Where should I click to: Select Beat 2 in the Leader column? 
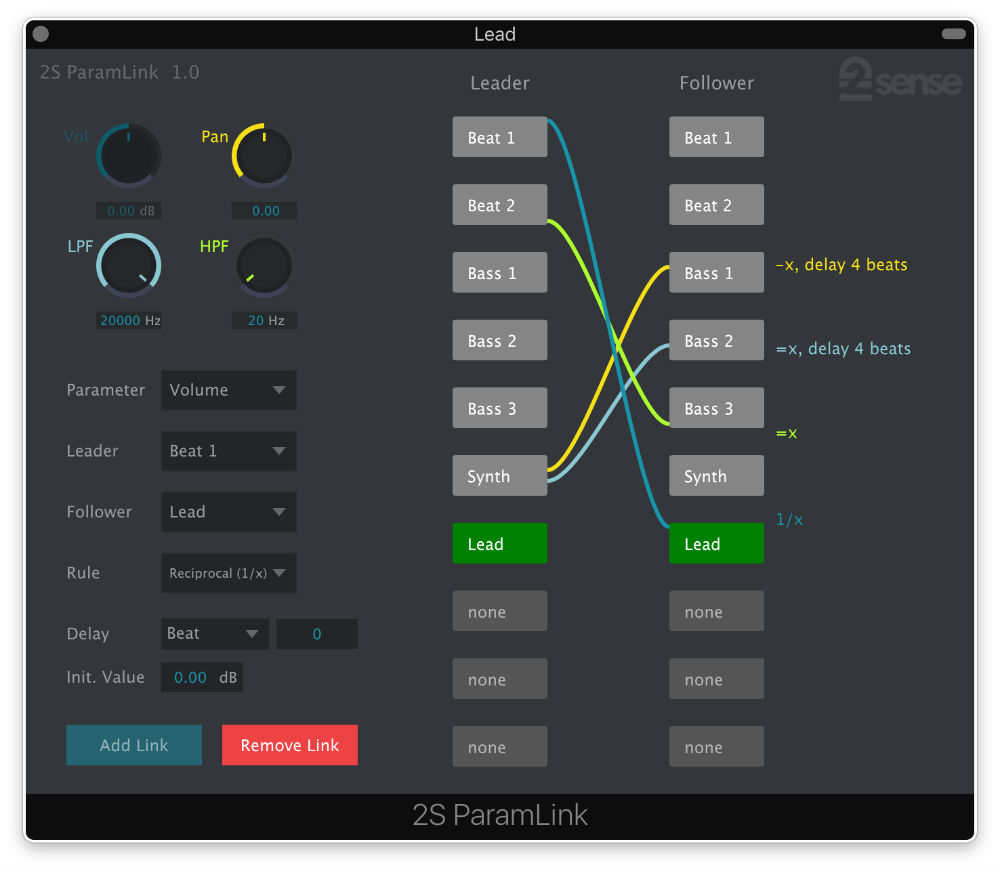pyautogui.click(x=500, y=205)
